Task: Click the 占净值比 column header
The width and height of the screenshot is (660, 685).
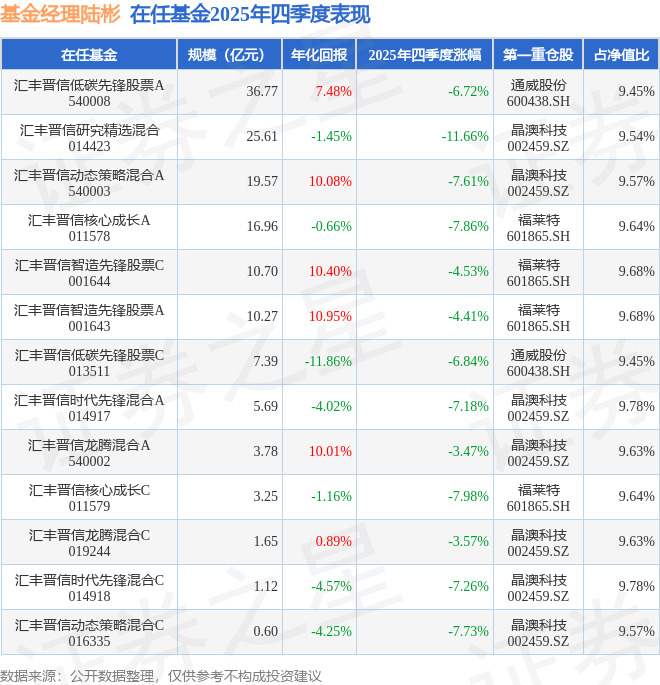Action: [x=621, y=55]
